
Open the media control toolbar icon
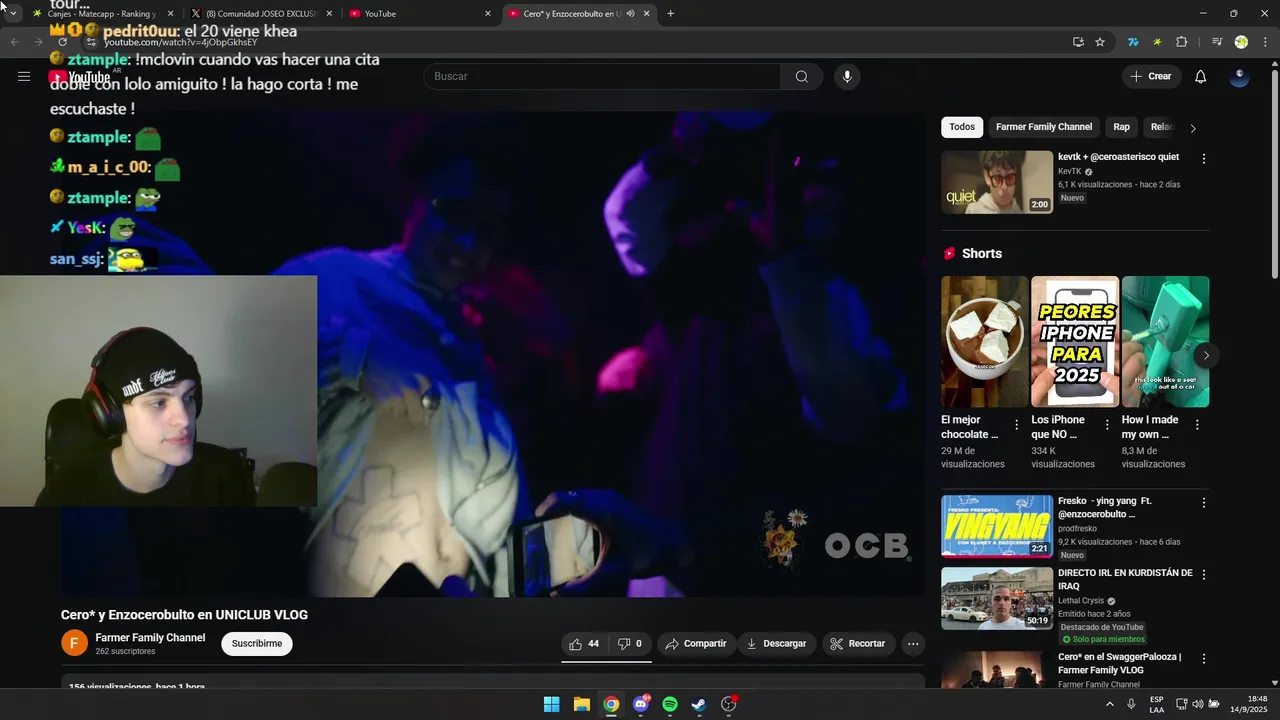pos(1217,42)
